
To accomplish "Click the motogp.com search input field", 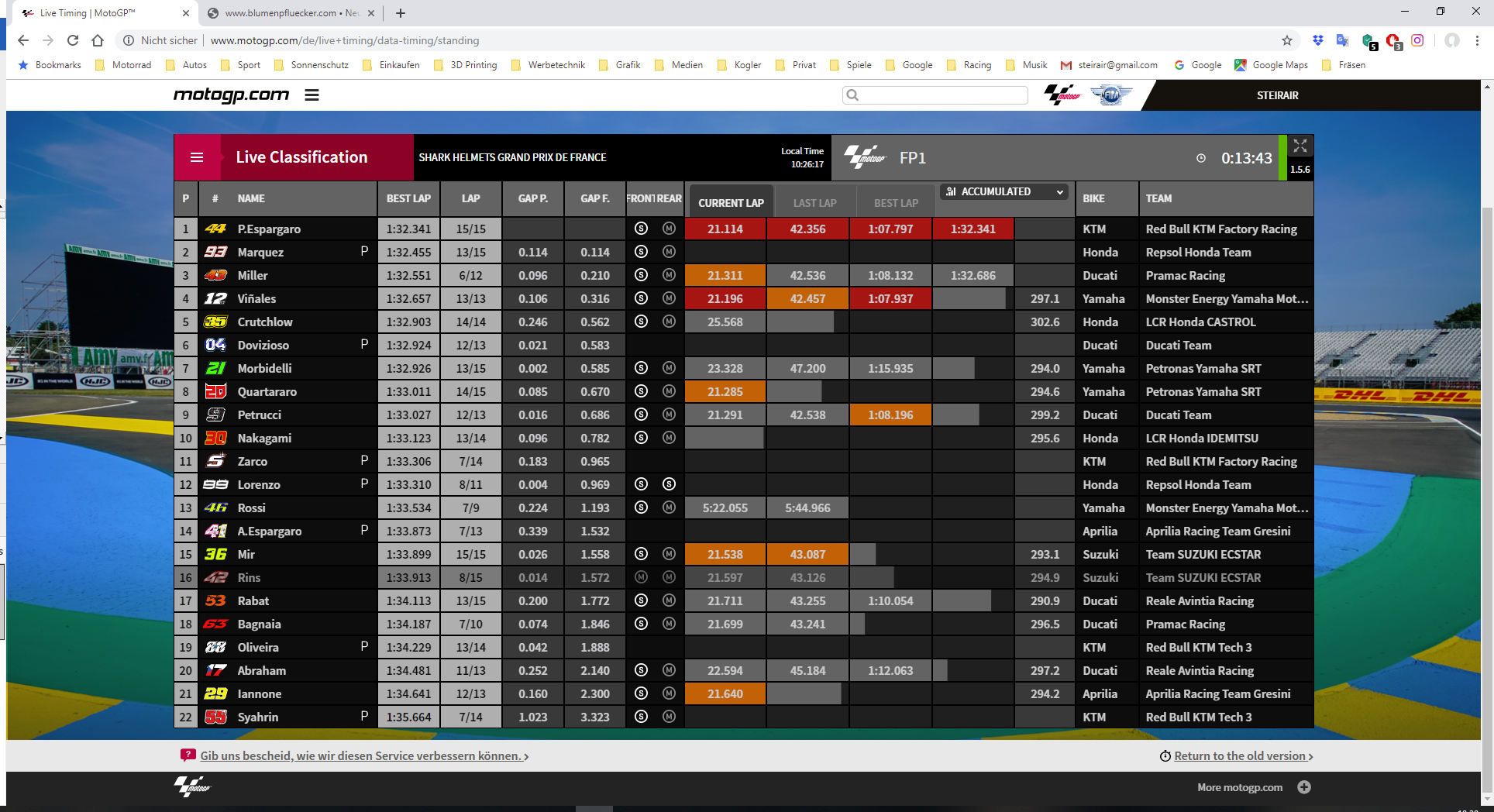I will coord(935,95).
